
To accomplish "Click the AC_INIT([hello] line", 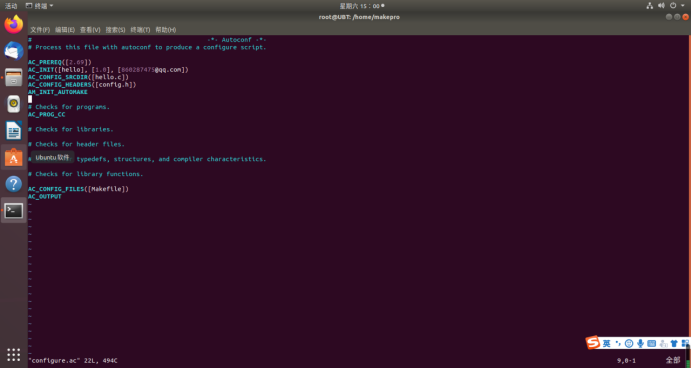I will coord(108,70).
